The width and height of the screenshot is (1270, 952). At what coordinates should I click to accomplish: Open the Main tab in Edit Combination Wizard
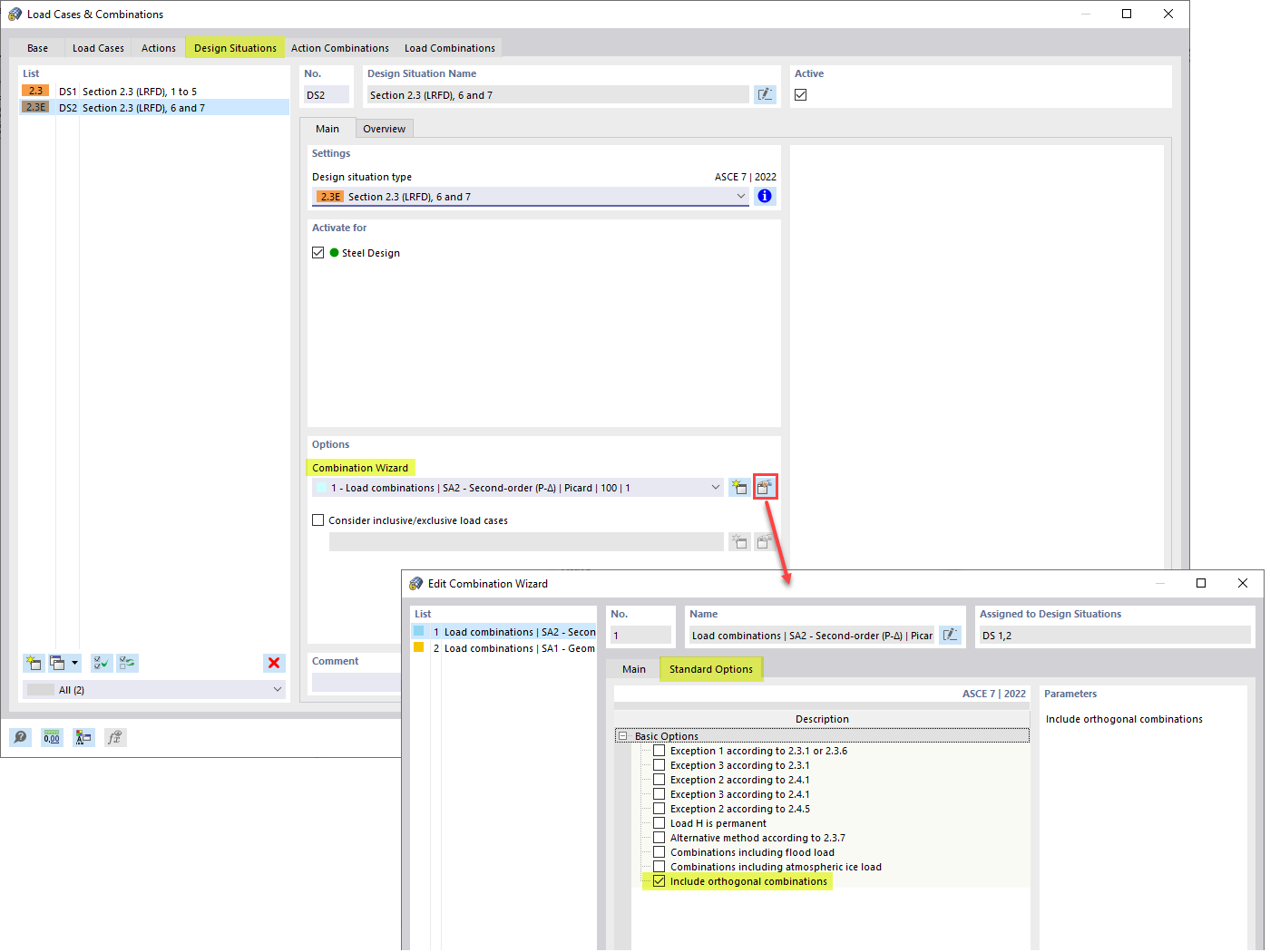point(634,669)
